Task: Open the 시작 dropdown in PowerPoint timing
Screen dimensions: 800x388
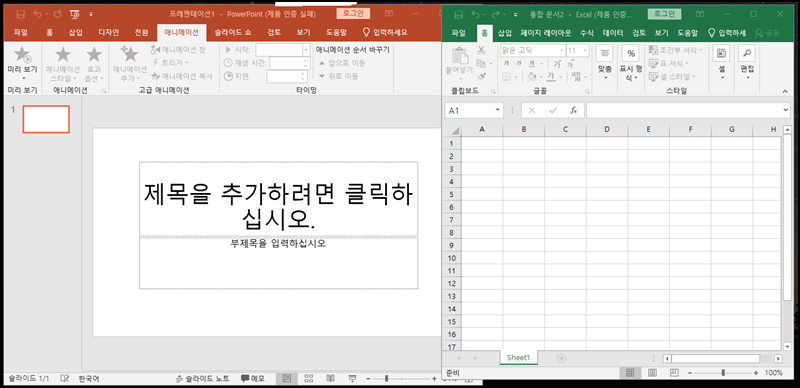Action: tap(306, 50)
